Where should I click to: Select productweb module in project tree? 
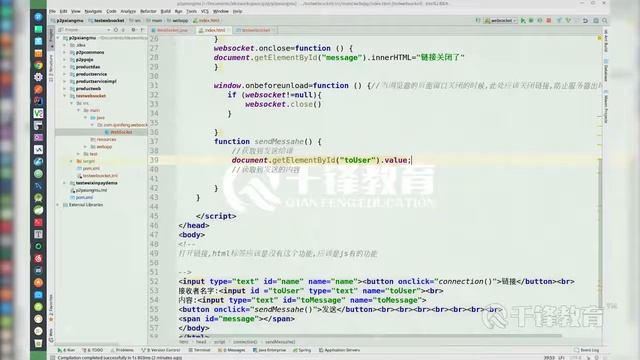(x=89, y=88)
